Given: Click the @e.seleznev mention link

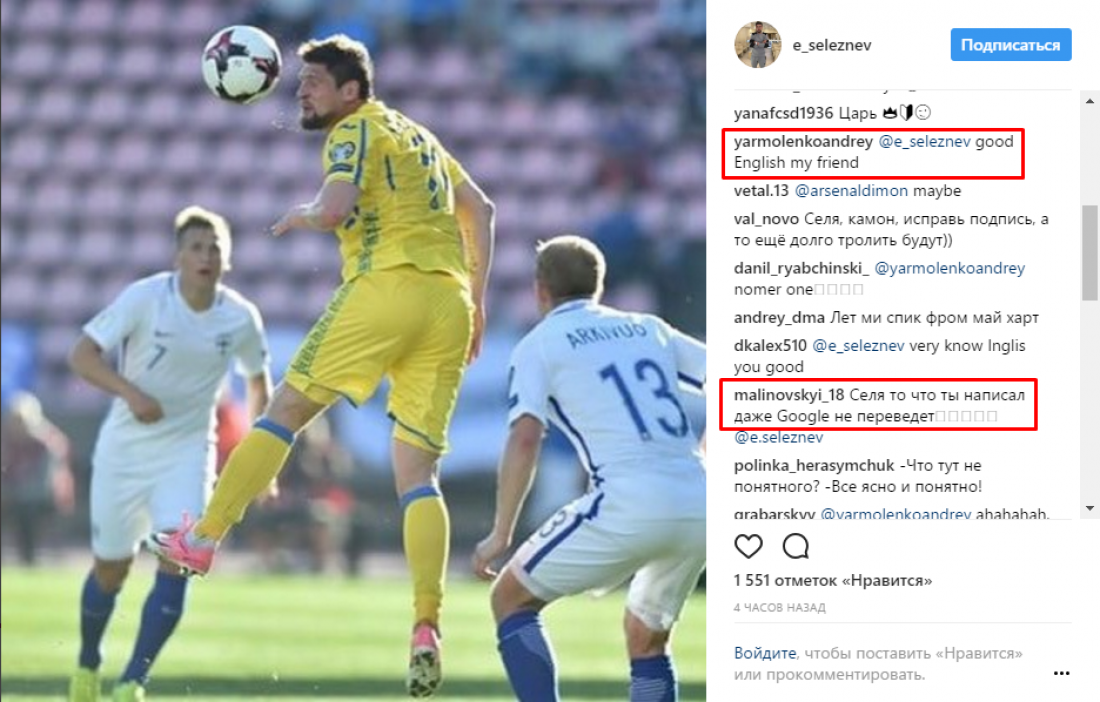Looking at the screenshot, I should (778, 437).
